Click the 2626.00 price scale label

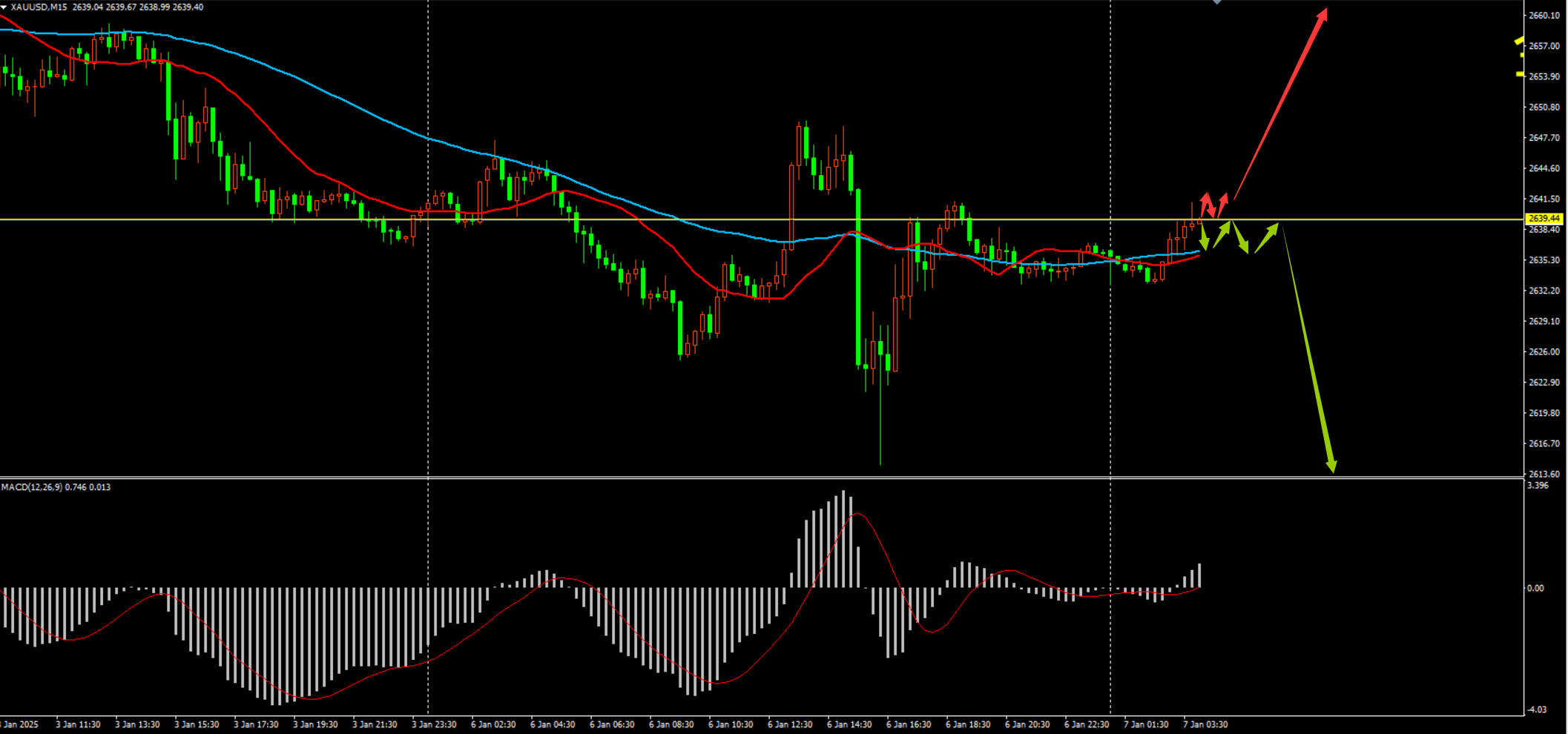(1544, 351)
